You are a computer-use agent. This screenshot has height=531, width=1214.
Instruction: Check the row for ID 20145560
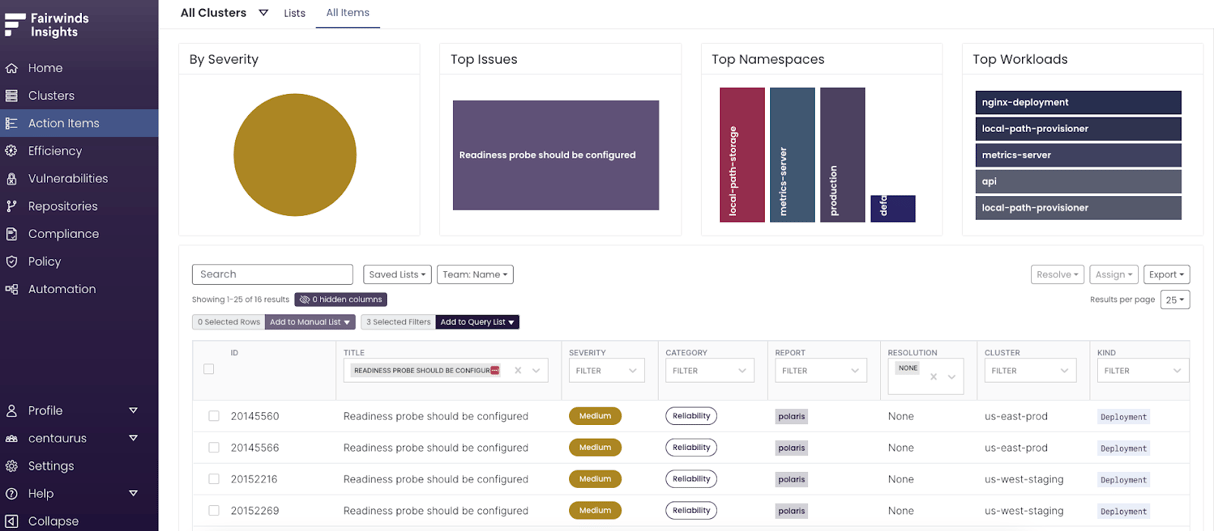214,416
